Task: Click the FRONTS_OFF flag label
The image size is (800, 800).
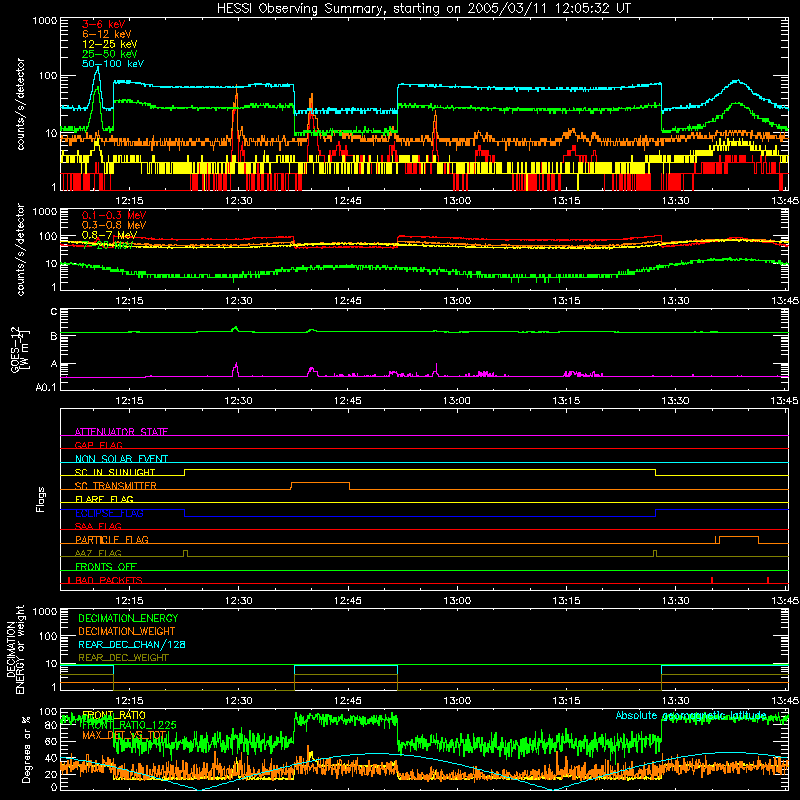Action: click(x=106, y=567)
